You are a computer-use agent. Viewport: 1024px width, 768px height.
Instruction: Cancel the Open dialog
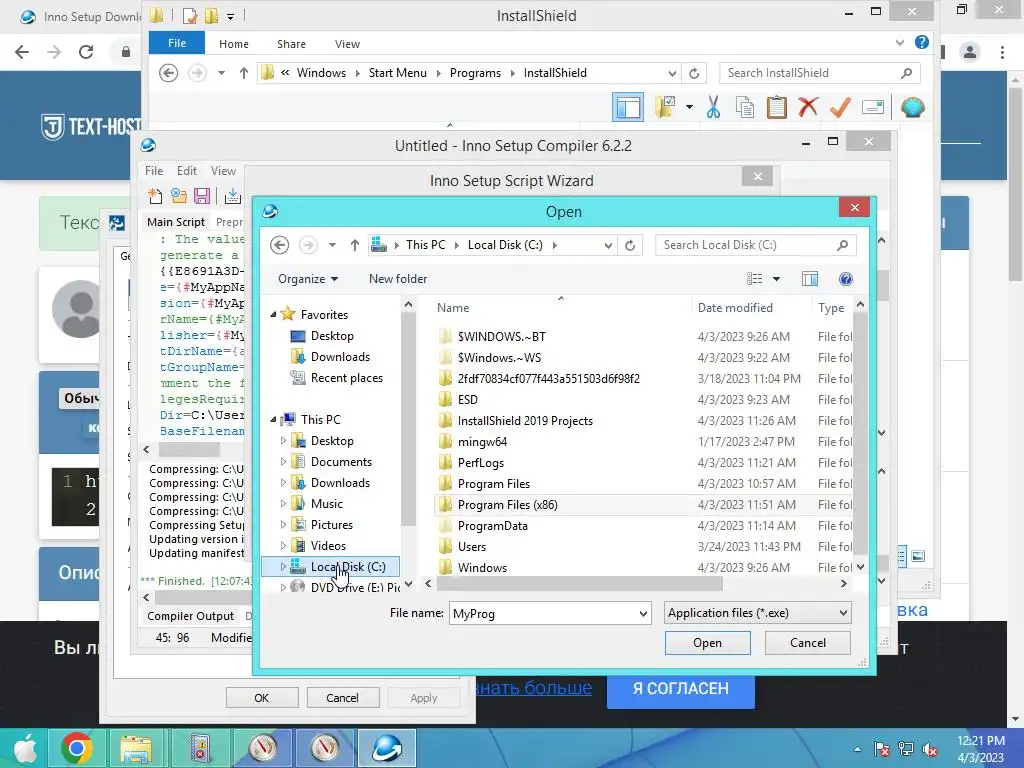(x=807, y=643)
